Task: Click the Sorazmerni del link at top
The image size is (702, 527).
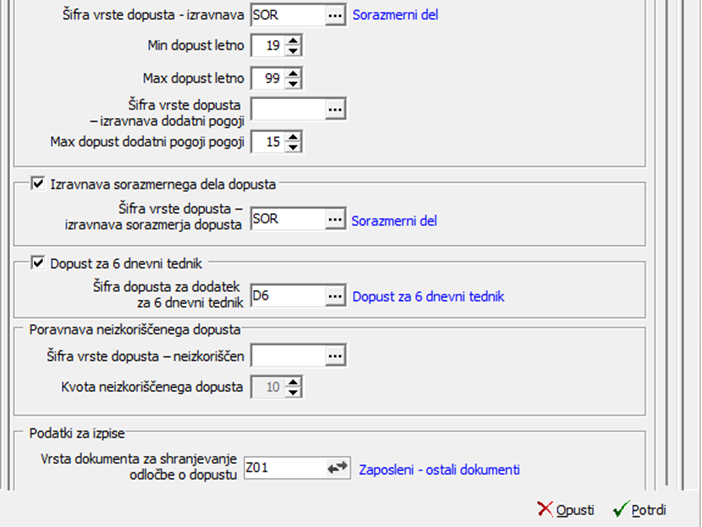Action: tap(395, 15)
